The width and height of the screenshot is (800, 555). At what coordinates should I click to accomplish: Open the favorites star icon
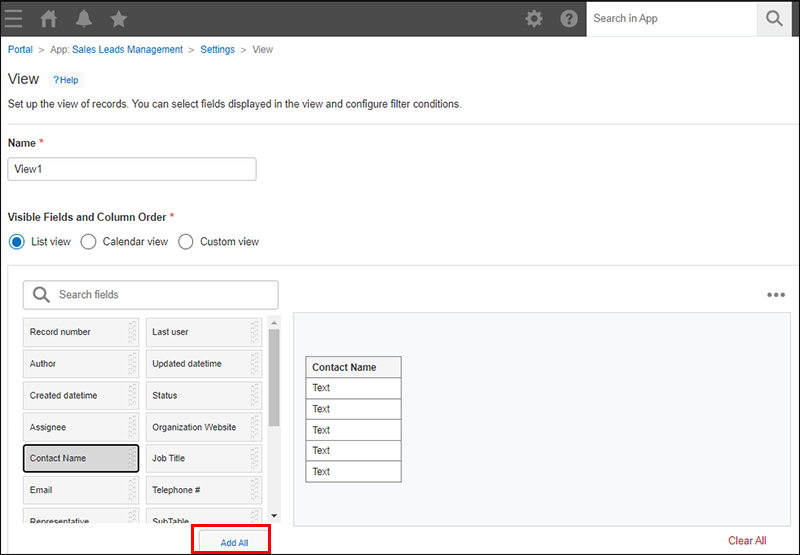[x=118, y=18]
